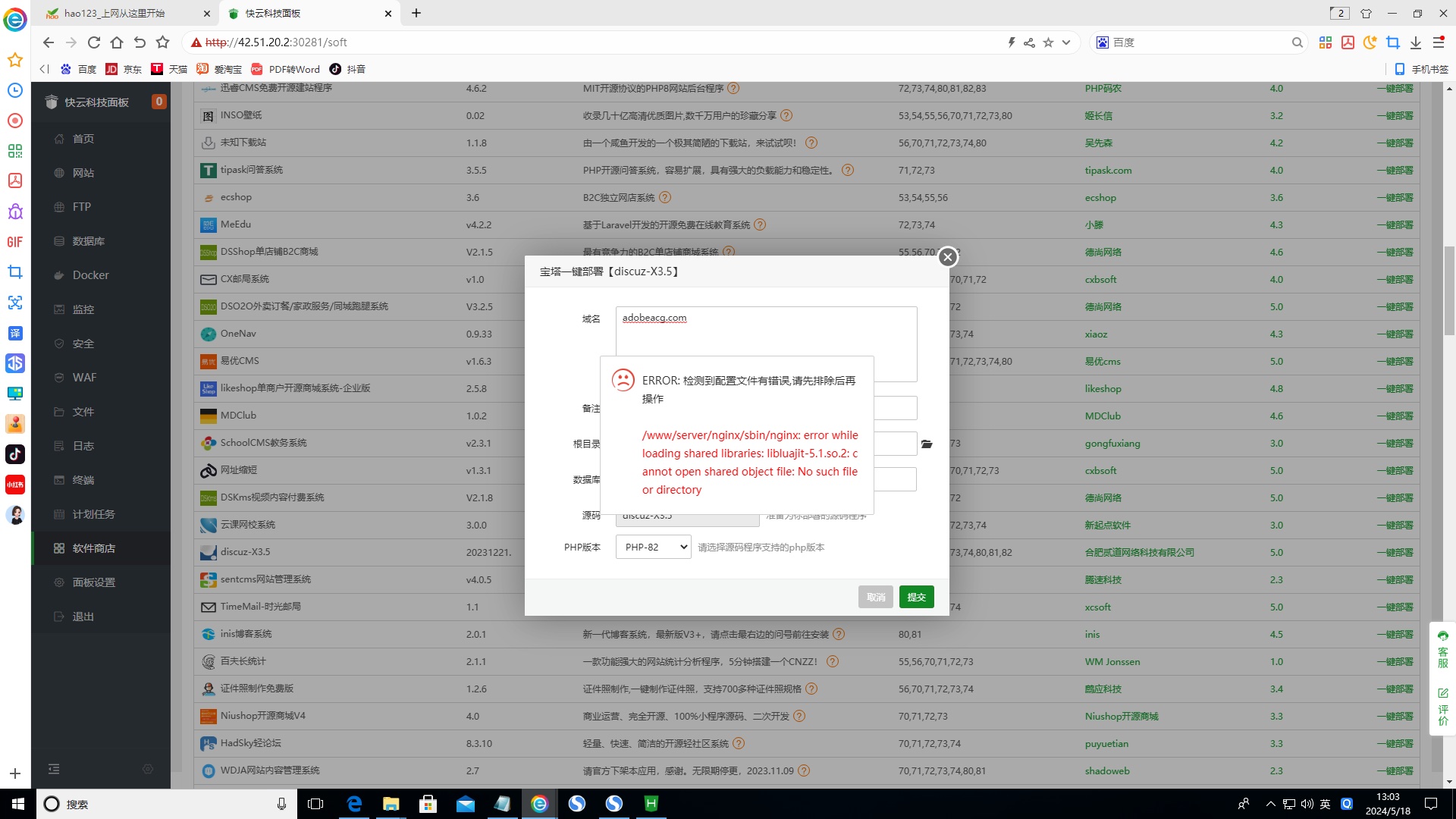
Task: Click 一键部署 for ecshop row
Action: (1395, 198)
